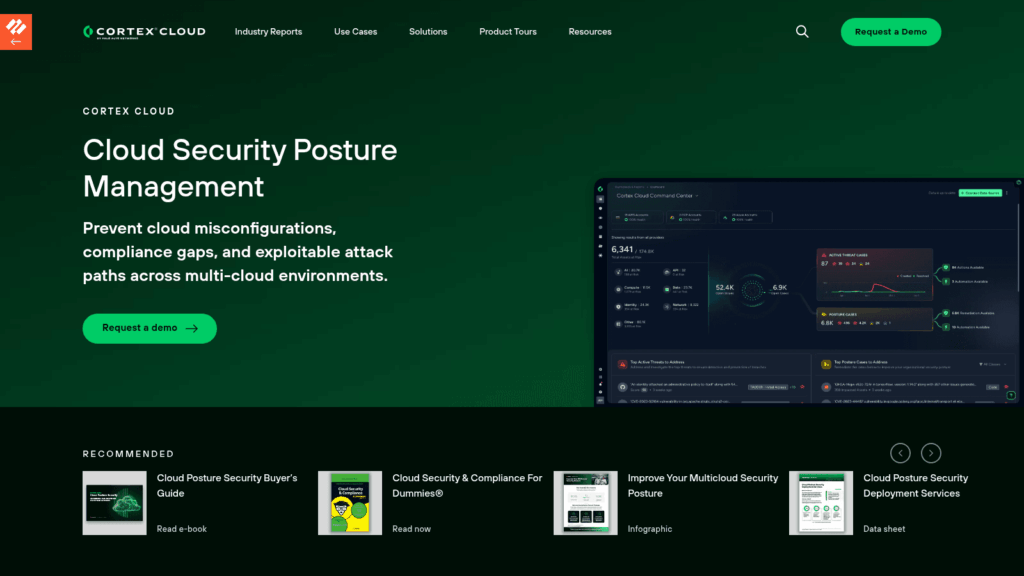The height and width of the screenshot is (576, 1024).
Task: Open For Dummies book cover thumbnail
Action: (350, 503)
